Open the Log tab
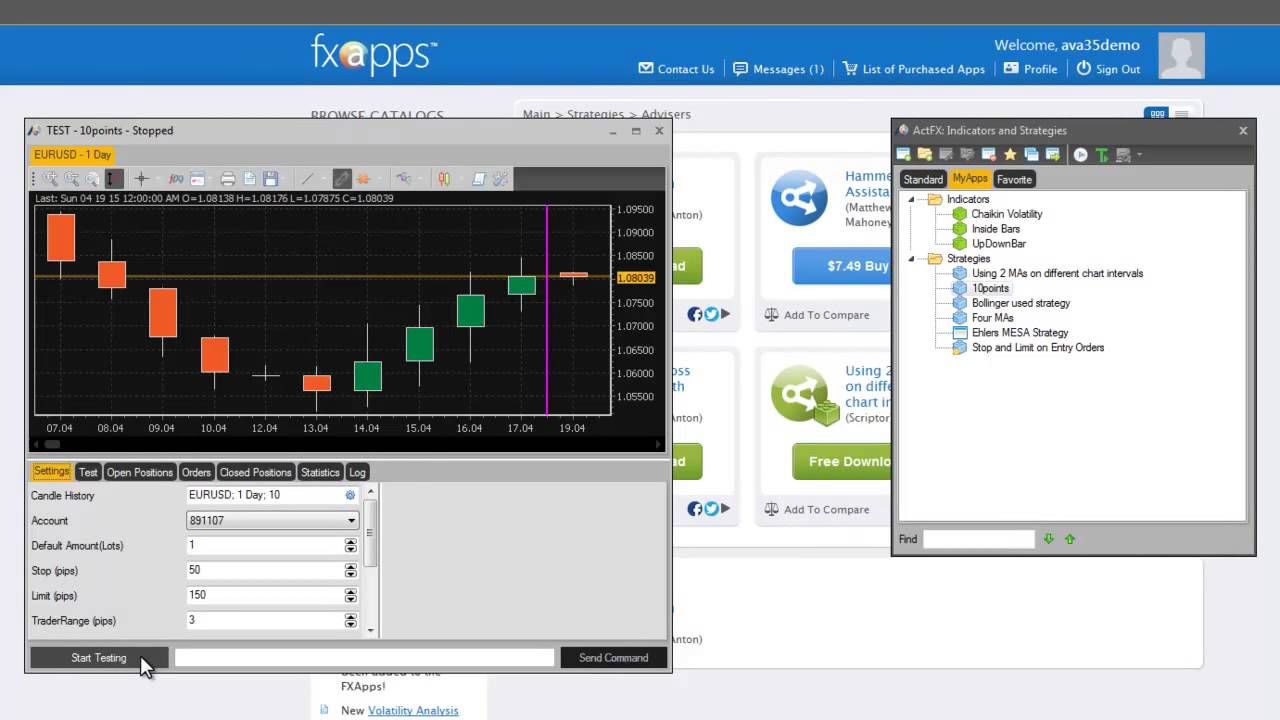The width and height of the screenshot is (1280, 720). pos(357,472)
